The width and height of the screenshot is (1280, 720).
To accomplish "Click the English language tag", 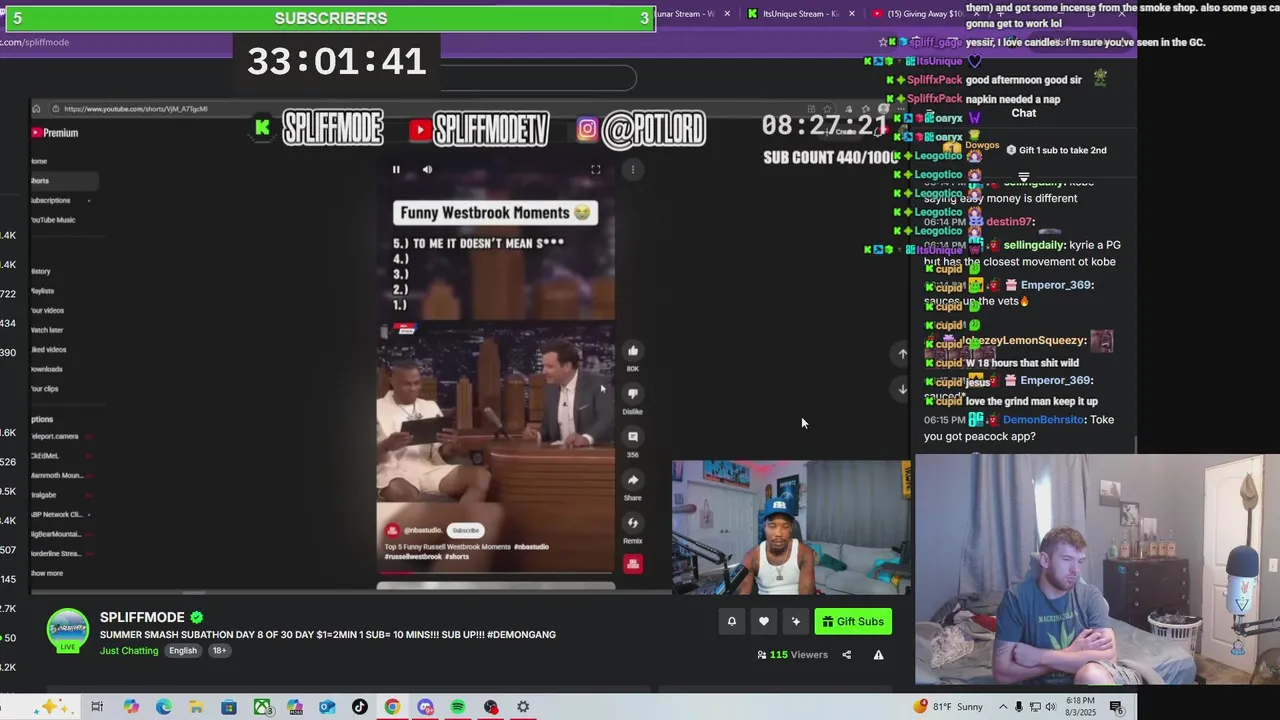I will [x=183, y=651].
